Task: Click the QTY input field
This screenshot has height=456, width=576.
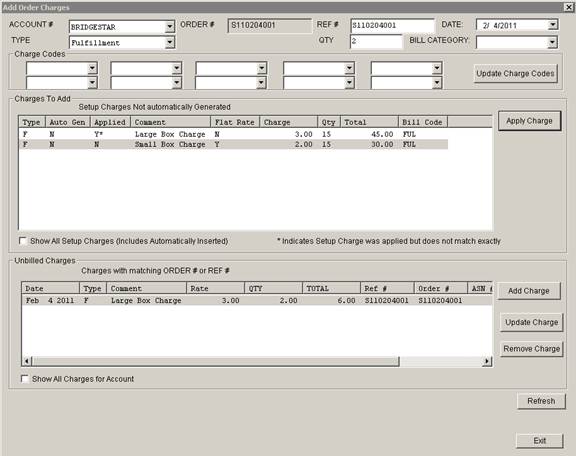Action: 376,41
